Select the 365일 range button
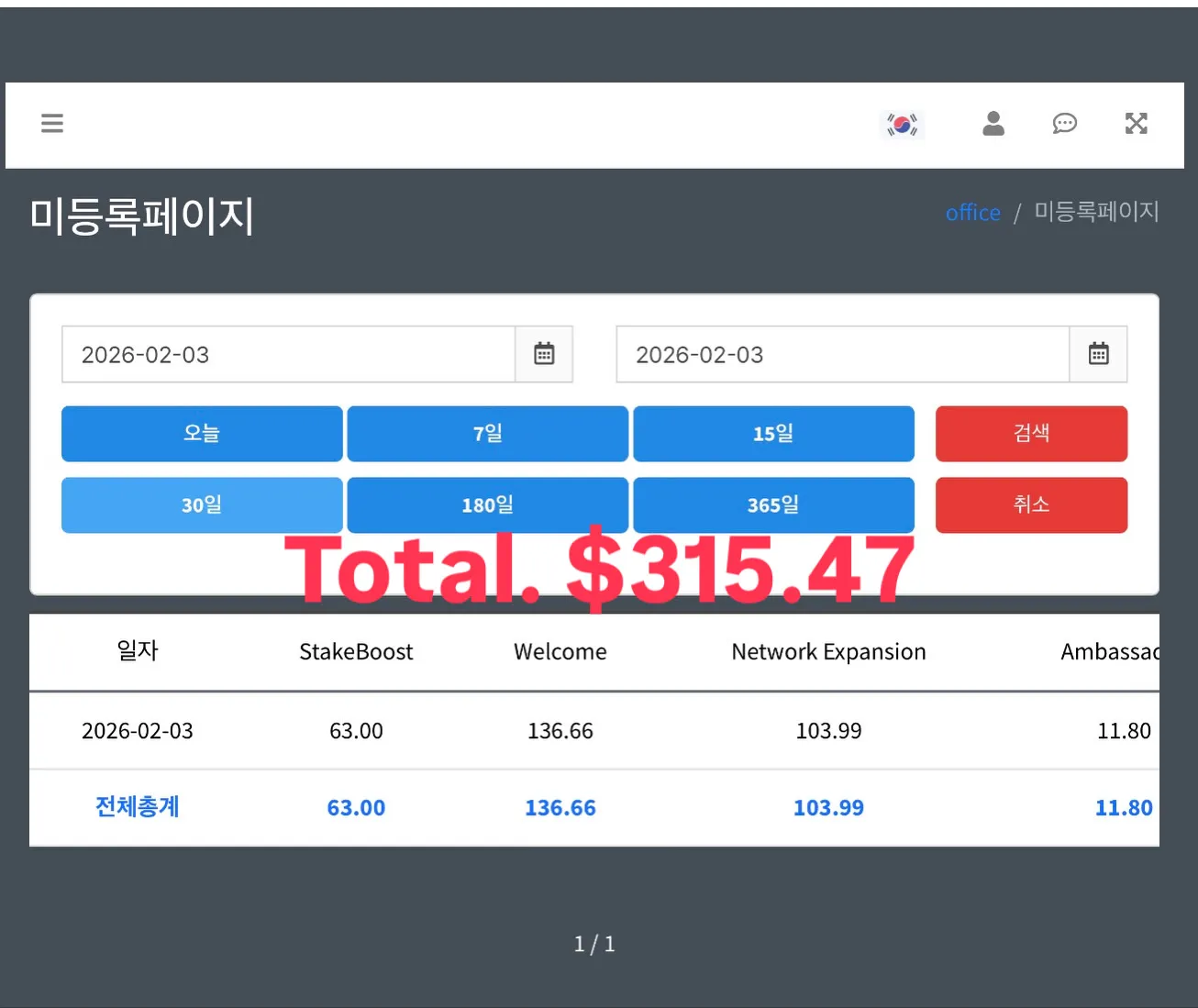The height and width of the screenshot is (1008, 1198). tap(773, 505)
